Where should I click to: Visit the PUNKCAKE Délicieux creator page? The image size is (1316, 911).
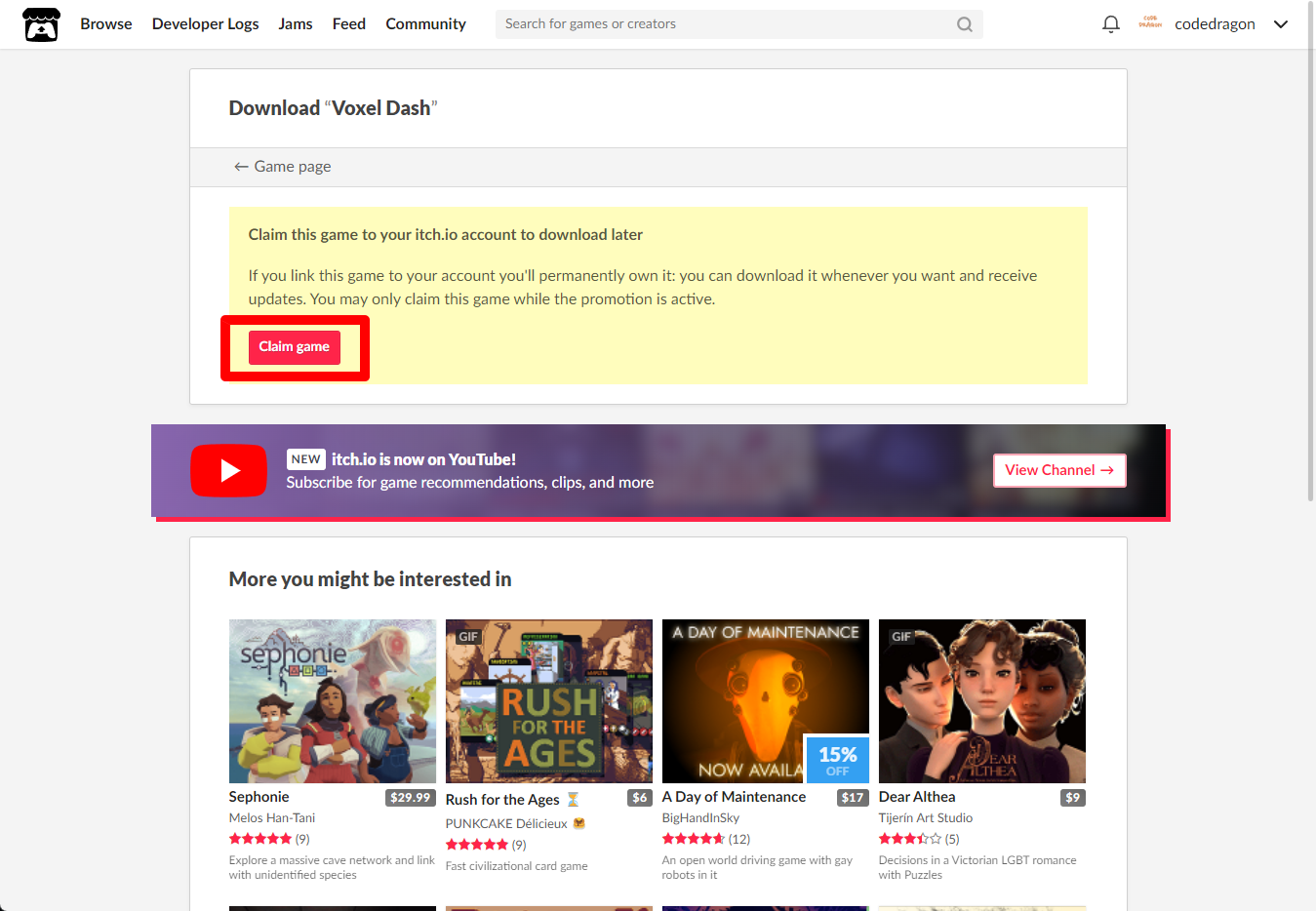[506, 824]
